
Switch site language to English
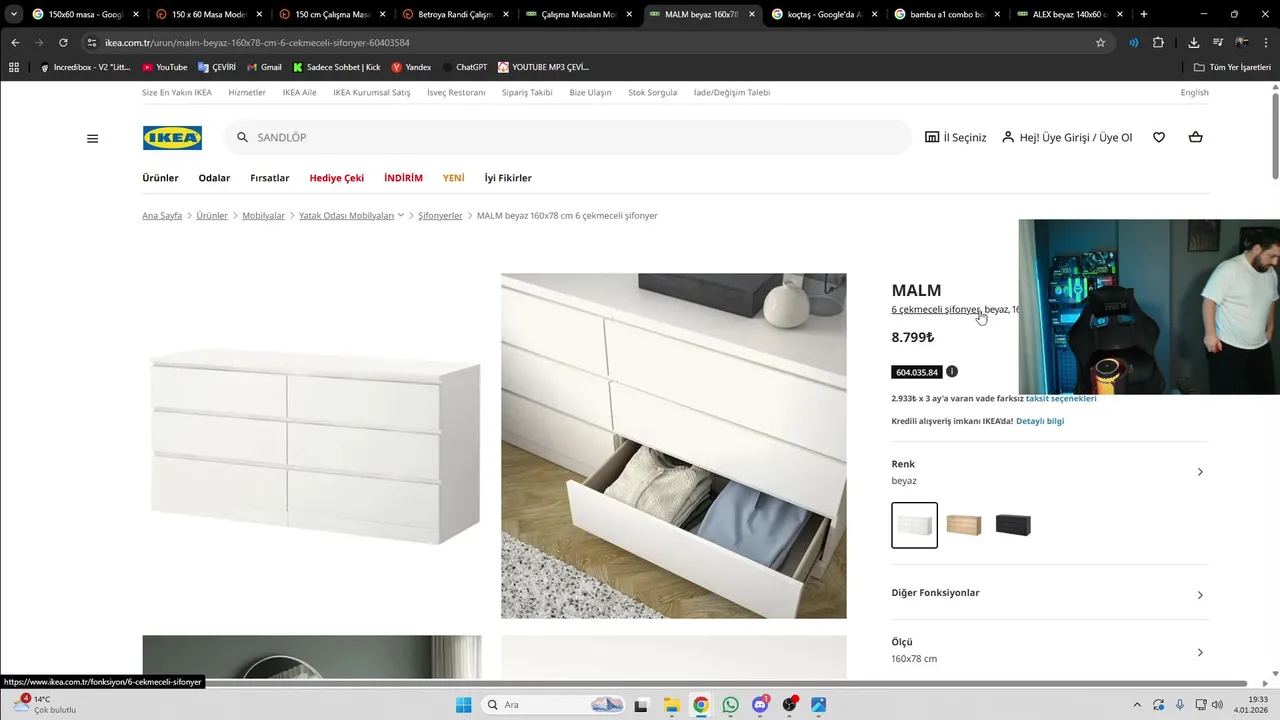(1194, 92)
